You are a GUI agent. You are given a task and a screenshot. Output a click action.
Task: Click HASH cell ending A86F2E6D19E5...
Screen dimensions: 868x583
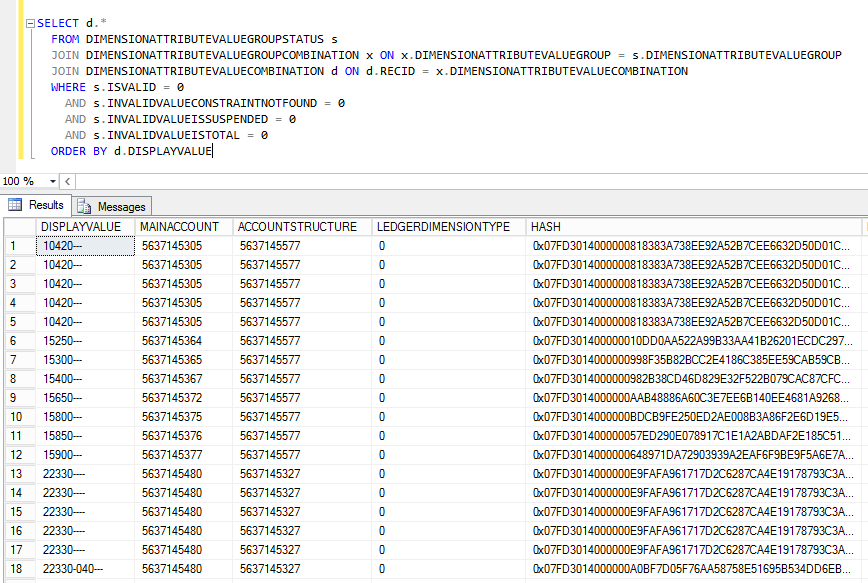tap(694, 417)
